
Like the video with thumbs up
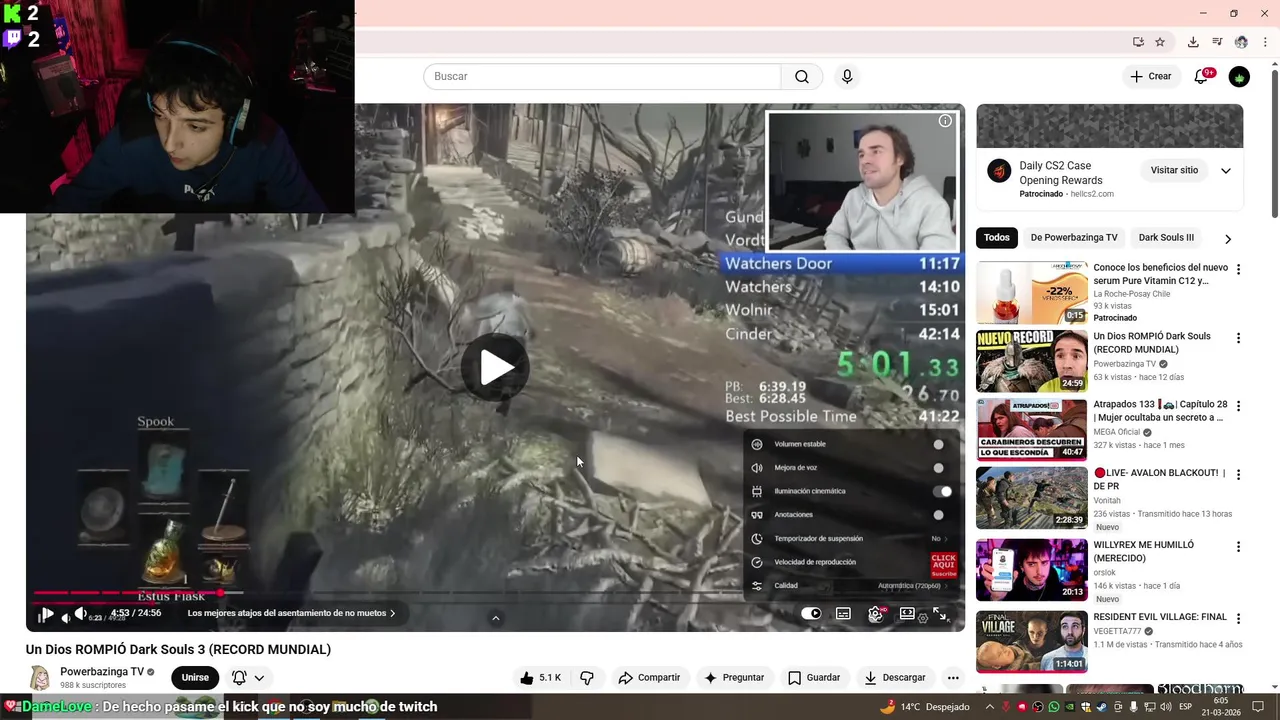tap(540, 678)
